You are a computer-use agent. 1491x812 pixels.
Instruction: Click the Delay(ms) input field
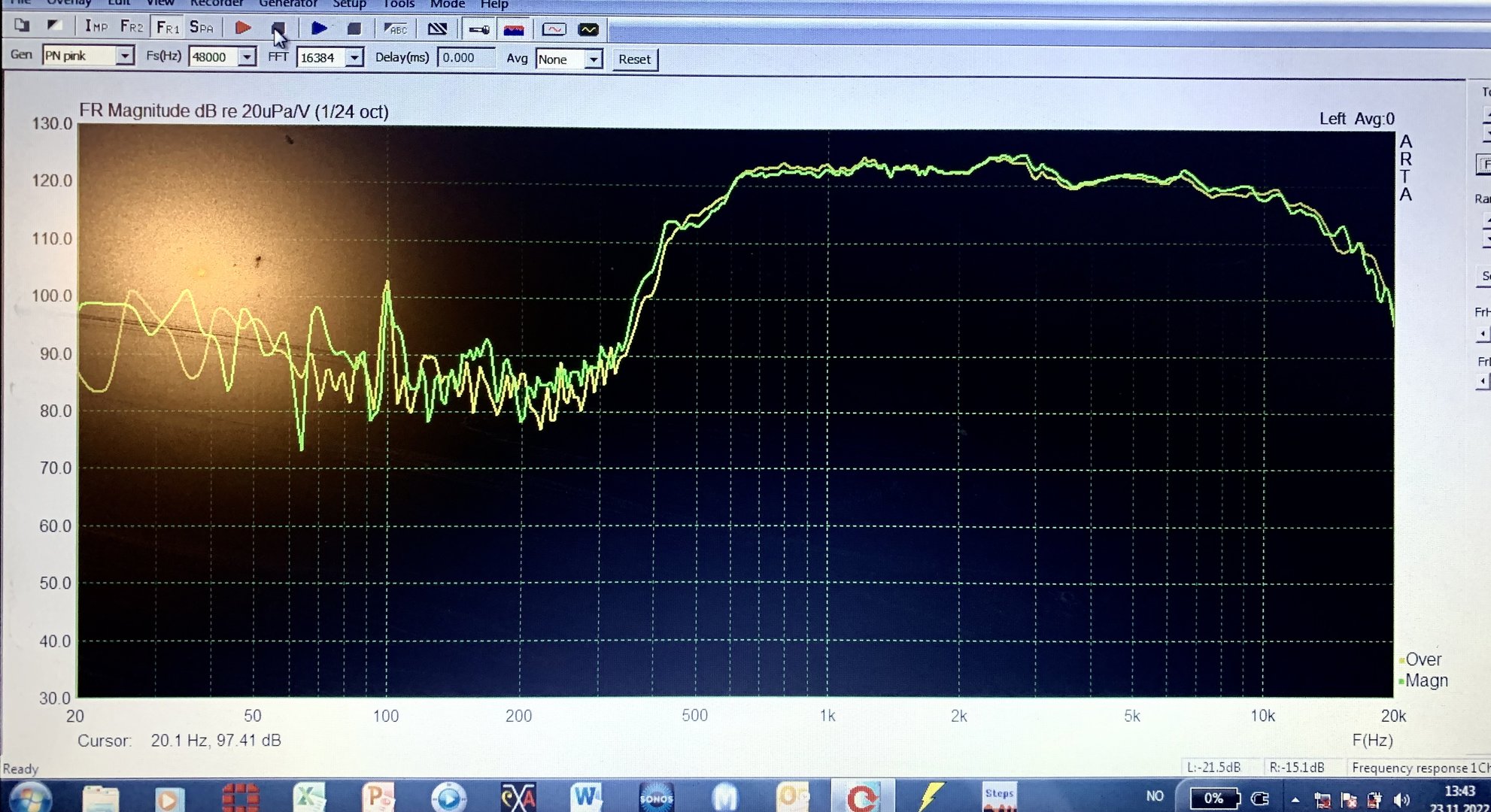tap(466, 58)
